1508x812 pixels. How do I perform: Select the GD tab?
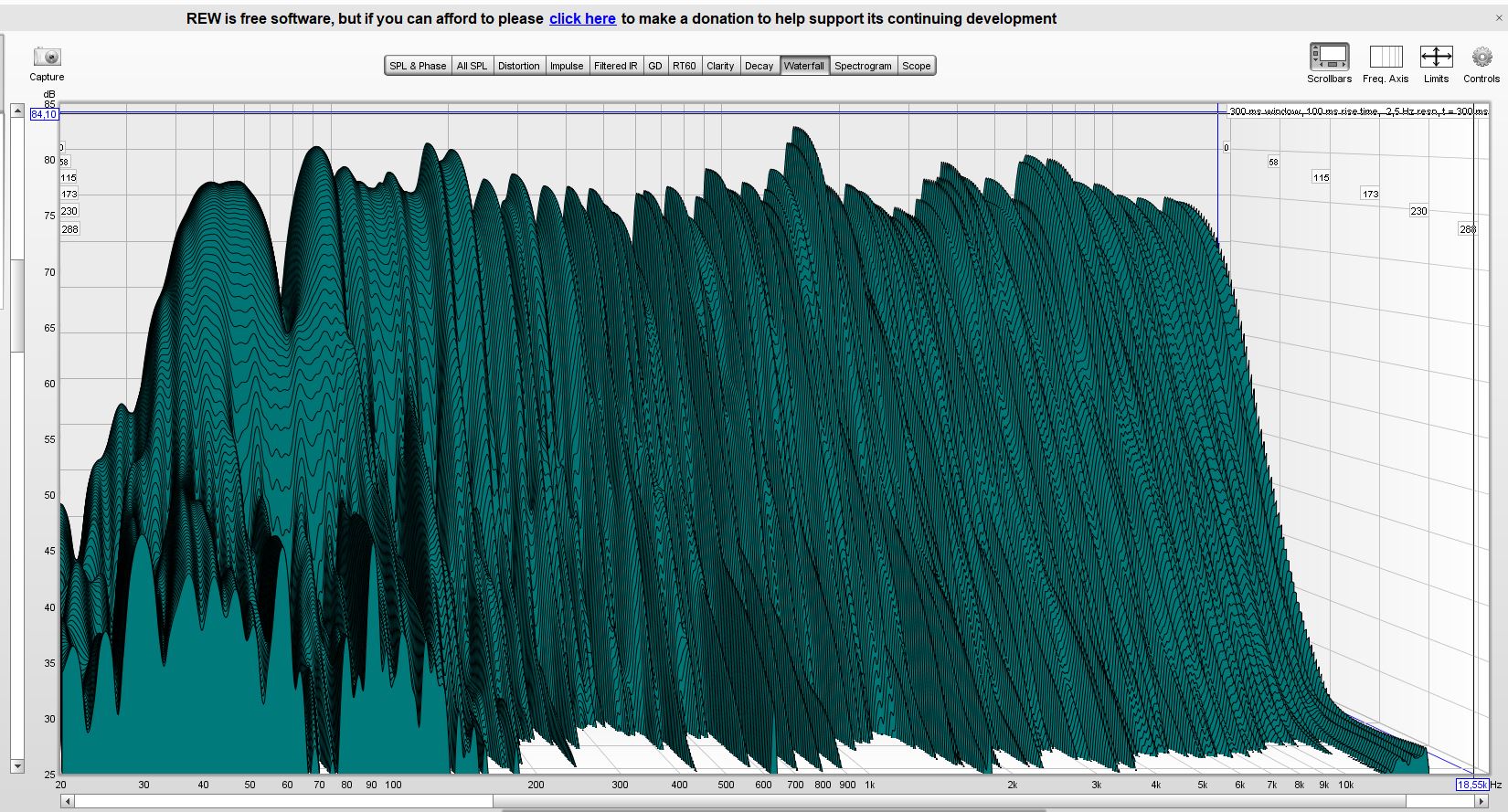655,66
